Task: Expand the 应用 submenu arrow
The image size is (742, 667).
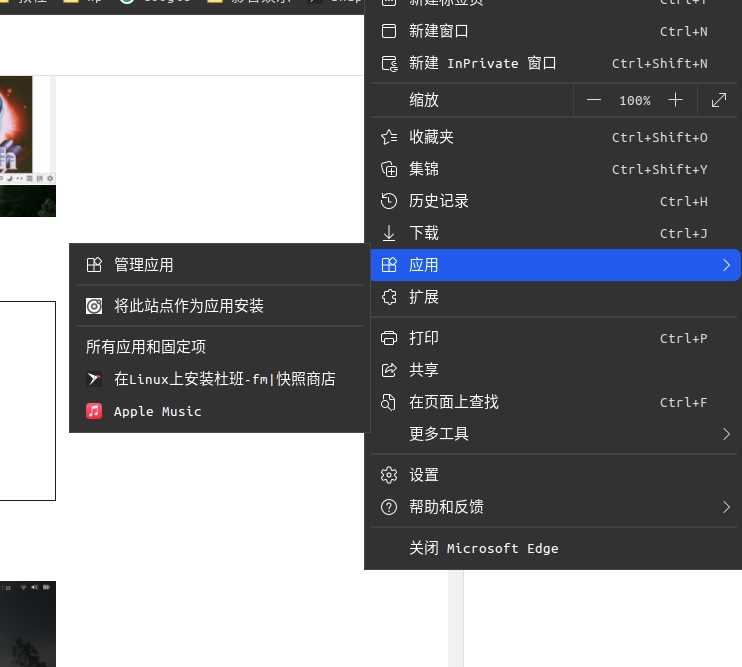Action: tap(726, 265)
